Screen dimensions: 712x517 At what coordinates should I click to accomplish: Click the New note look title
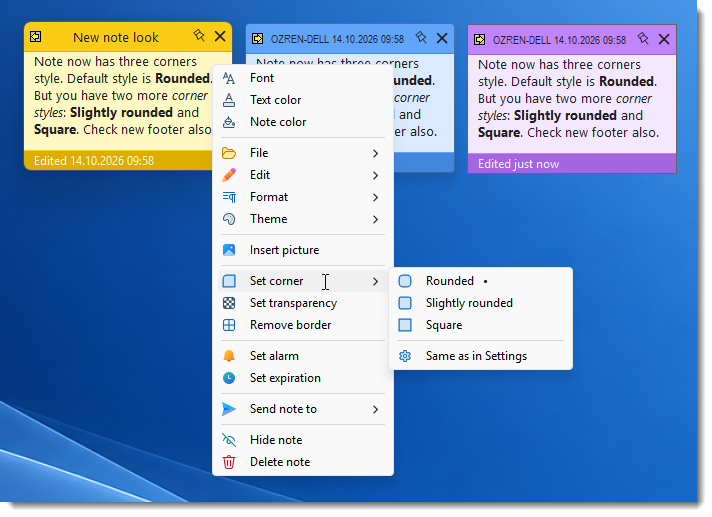(116, 38)
